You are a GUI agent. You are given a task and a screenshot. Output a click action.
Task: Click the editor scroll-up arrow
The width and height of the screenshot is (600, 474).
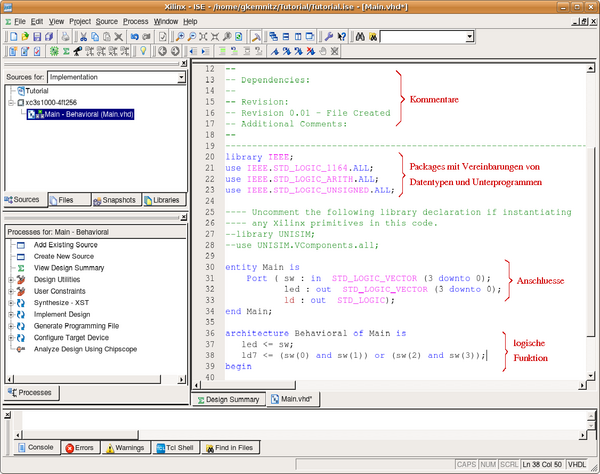click(591, 68)
